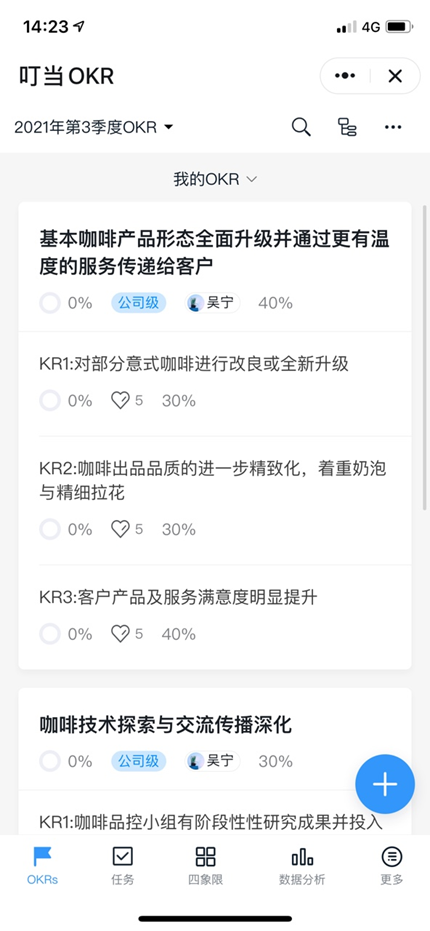Open the OKR alignment tree view icon
Screen dimensions: 430x931
347,127
